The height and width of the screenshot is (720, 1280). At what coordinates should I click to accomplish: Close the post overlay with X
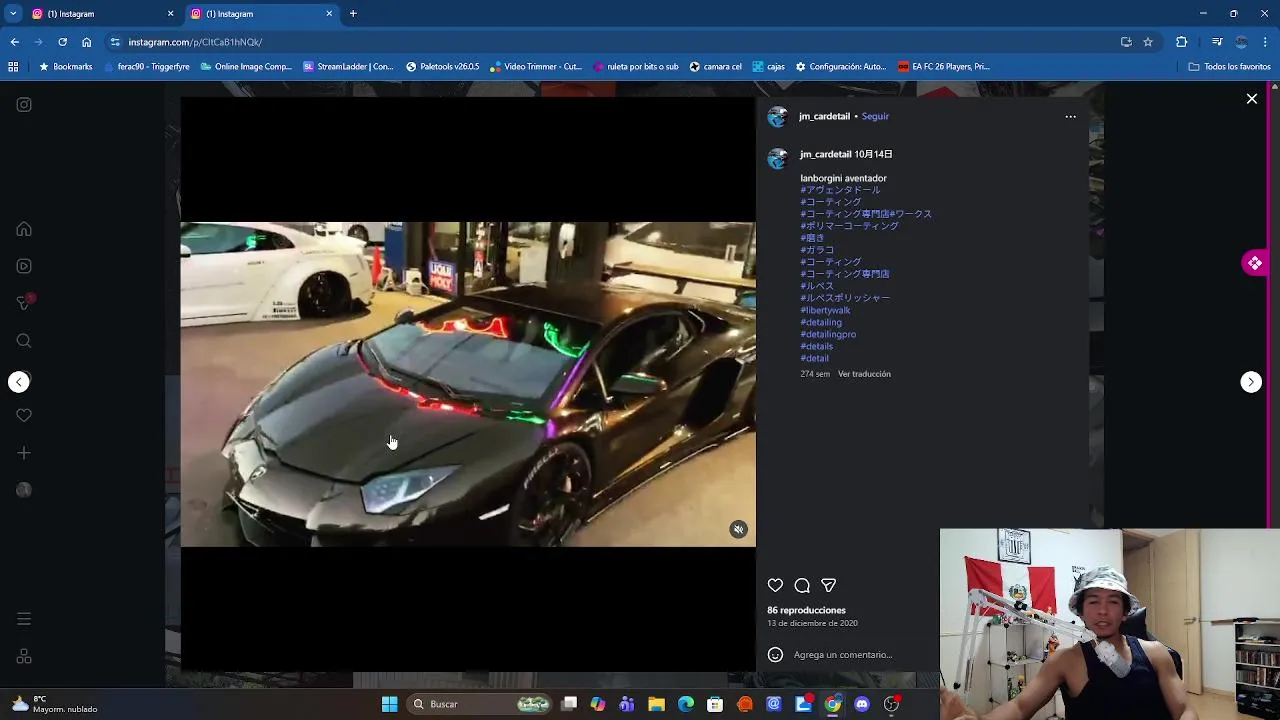(1251, 99)
